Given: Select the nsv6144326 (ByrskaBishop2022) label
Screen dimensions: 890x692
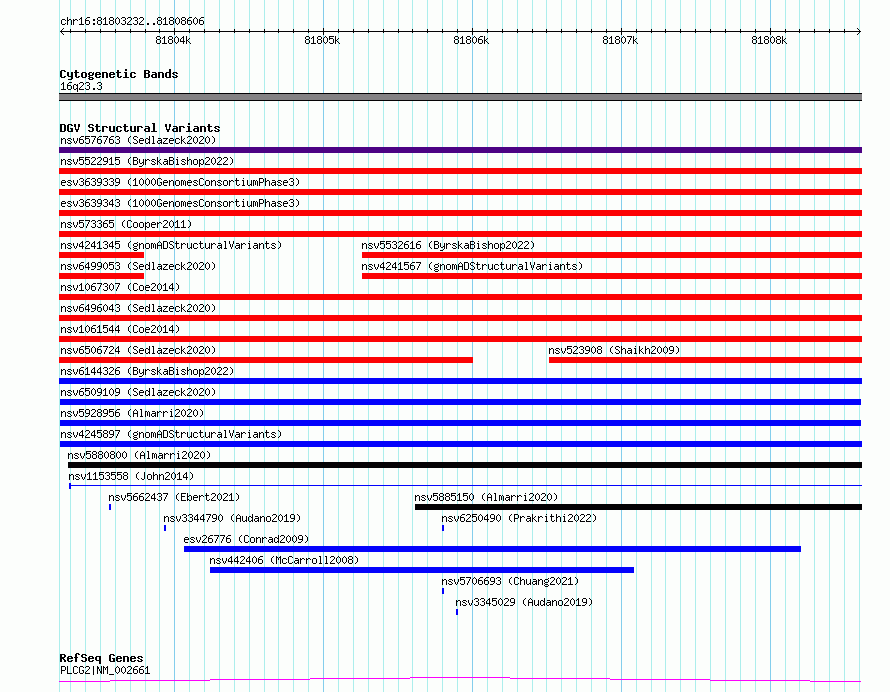Looking at the screenshot, I should [147, 371].
